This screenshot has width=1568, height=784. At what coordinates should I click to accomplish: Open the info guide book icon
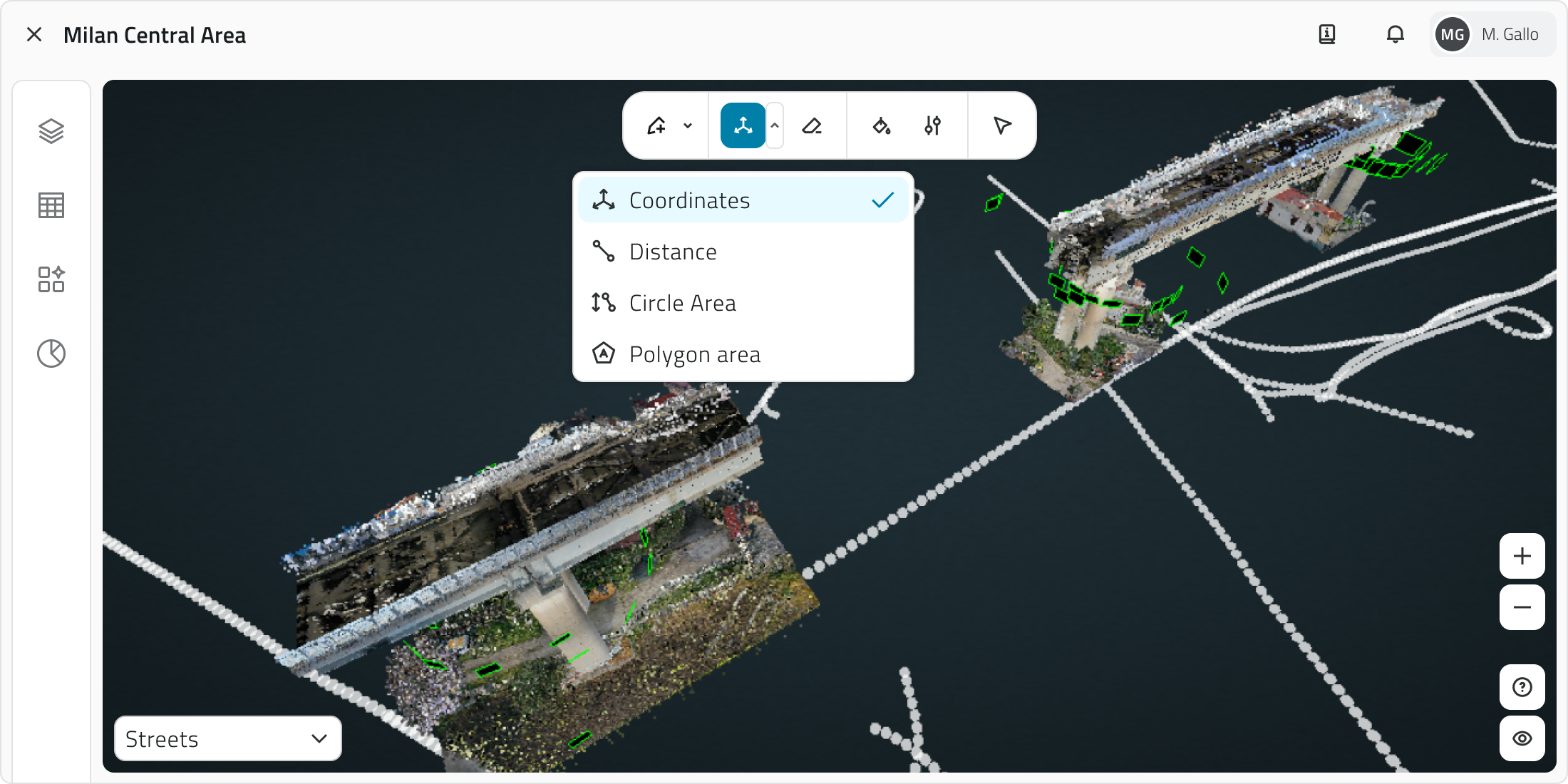point(1326,34)
